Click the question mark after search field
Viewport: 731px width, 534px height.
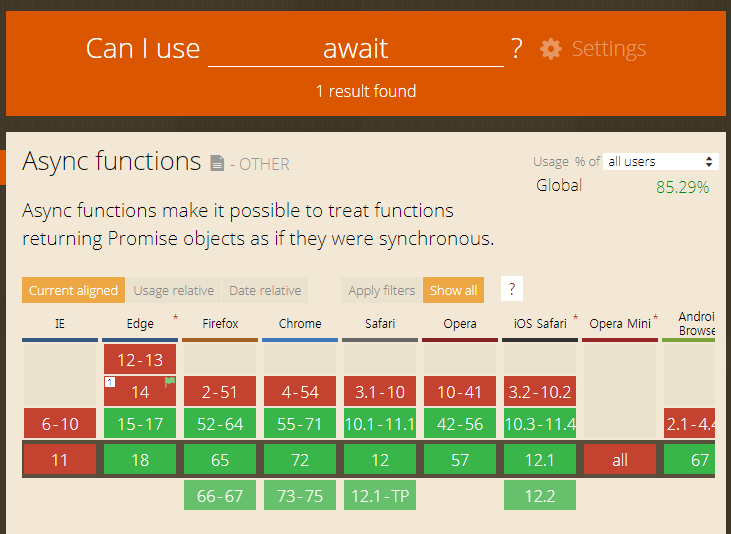point(517,48)
